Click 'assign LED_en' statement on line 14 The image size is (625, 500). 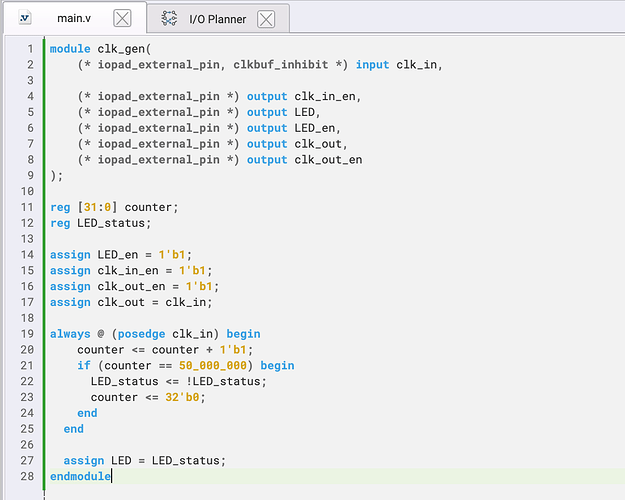94,254
